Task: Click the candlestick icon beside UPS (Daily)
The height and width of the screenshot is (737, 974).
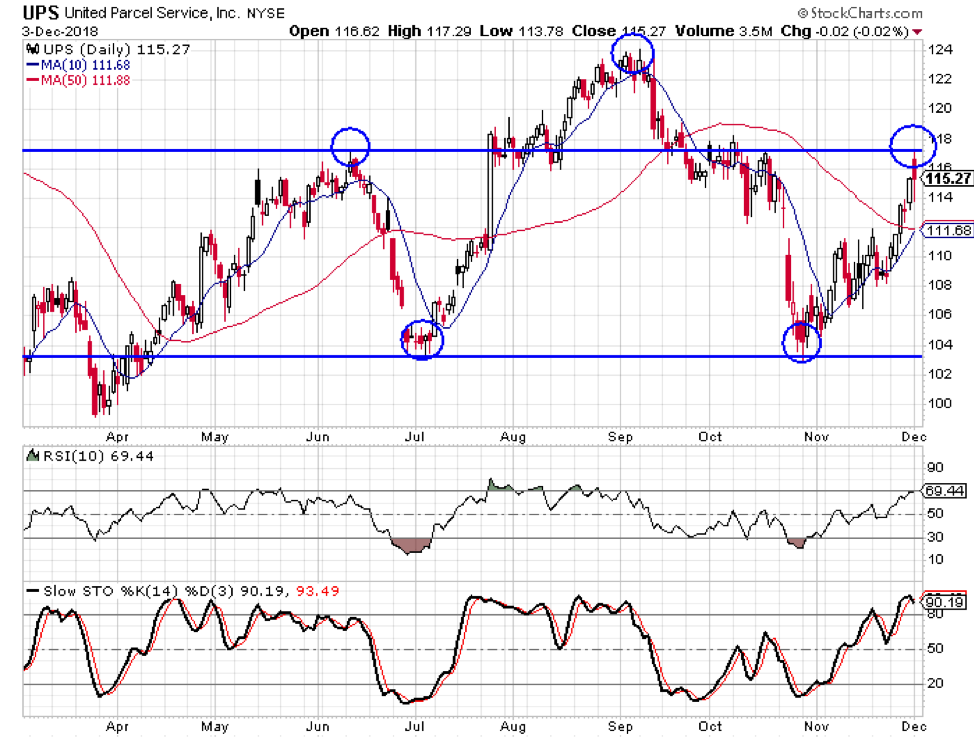Action: (x=32, y=49)
